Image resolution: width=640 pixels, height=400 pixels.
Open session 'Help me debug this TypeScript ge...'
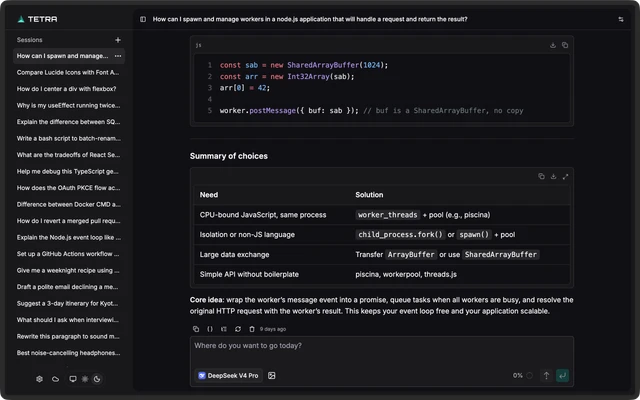coord(69,172)
